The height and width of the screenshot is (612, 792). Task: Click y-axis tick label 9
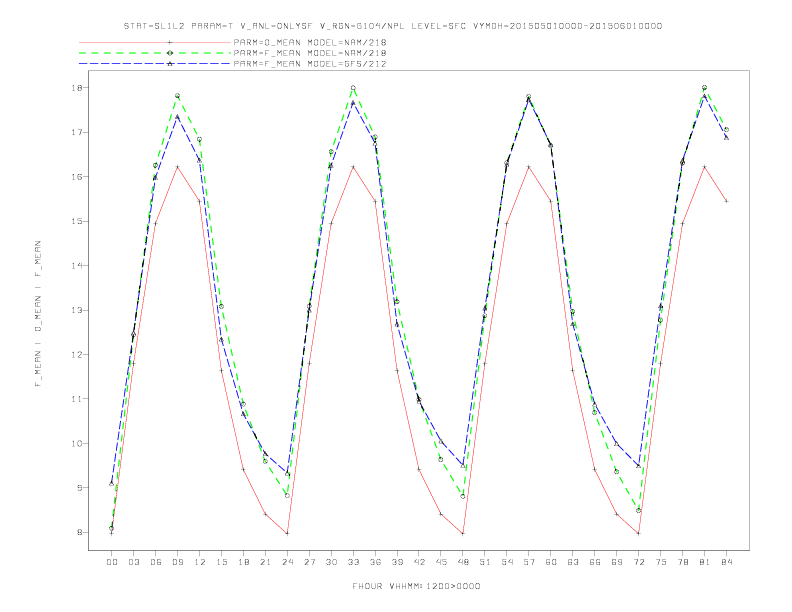79,488
